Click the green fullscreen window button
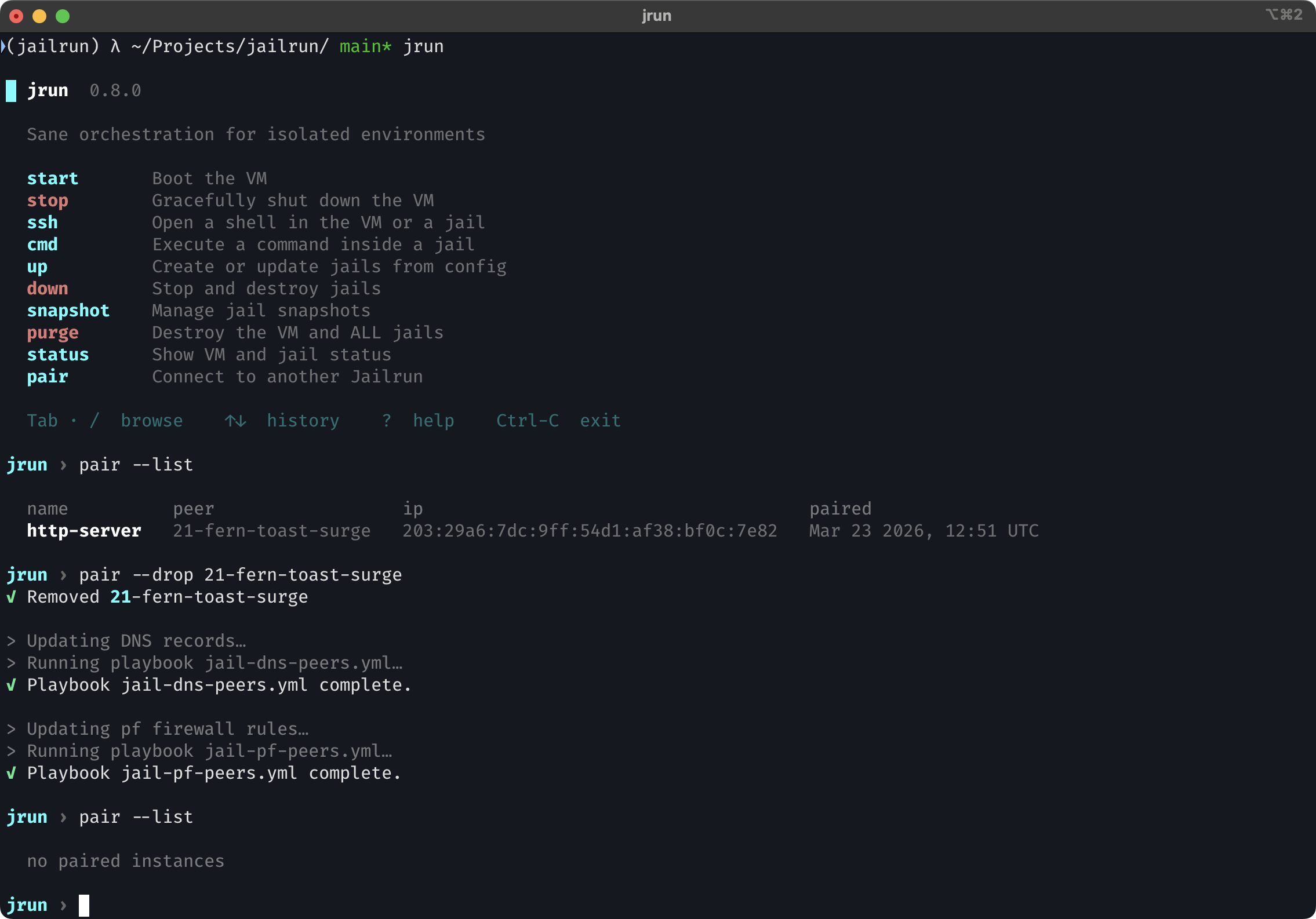 tap(63, 16)
